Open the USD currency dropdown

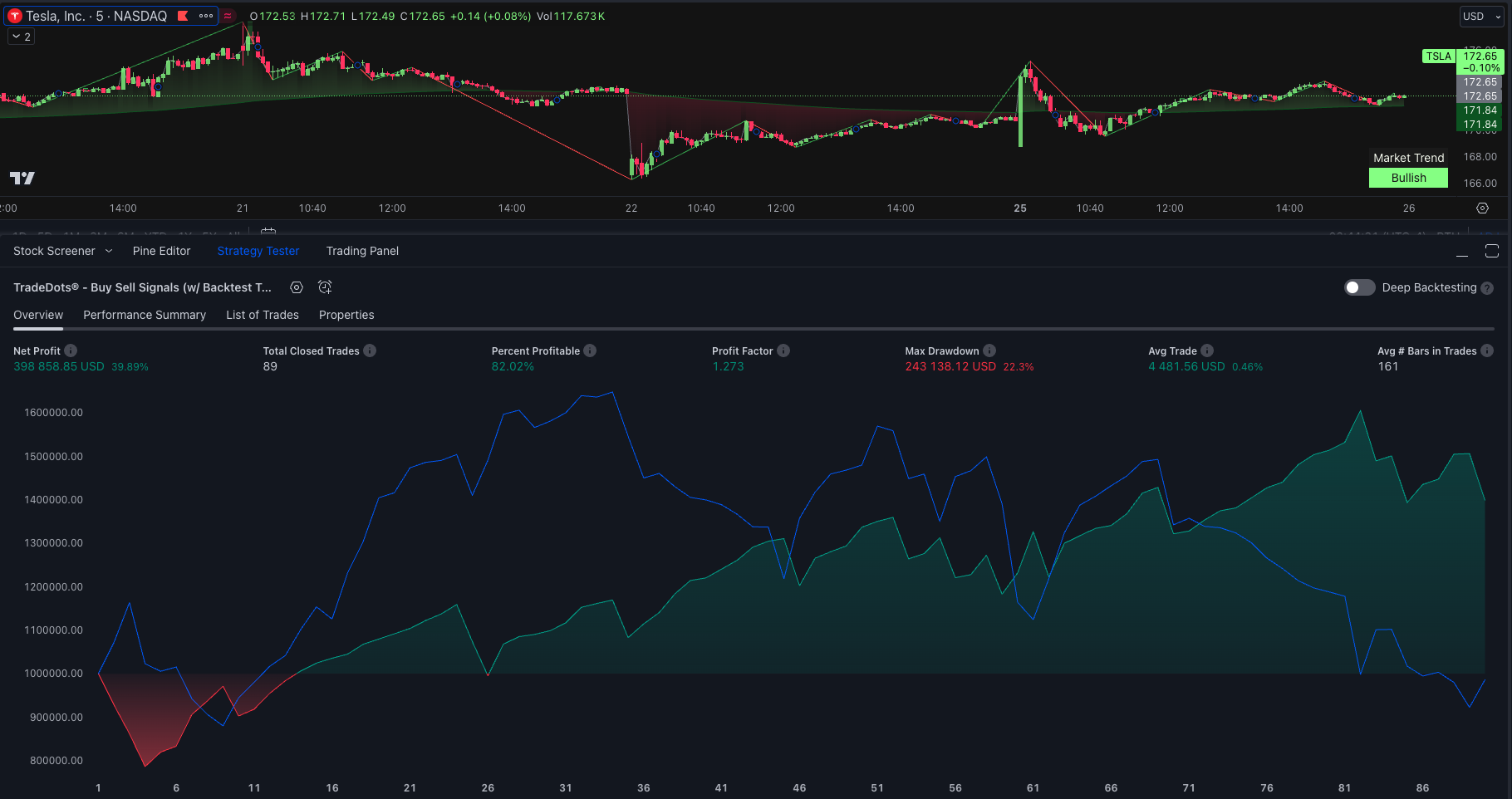(x=1482, y=17)
